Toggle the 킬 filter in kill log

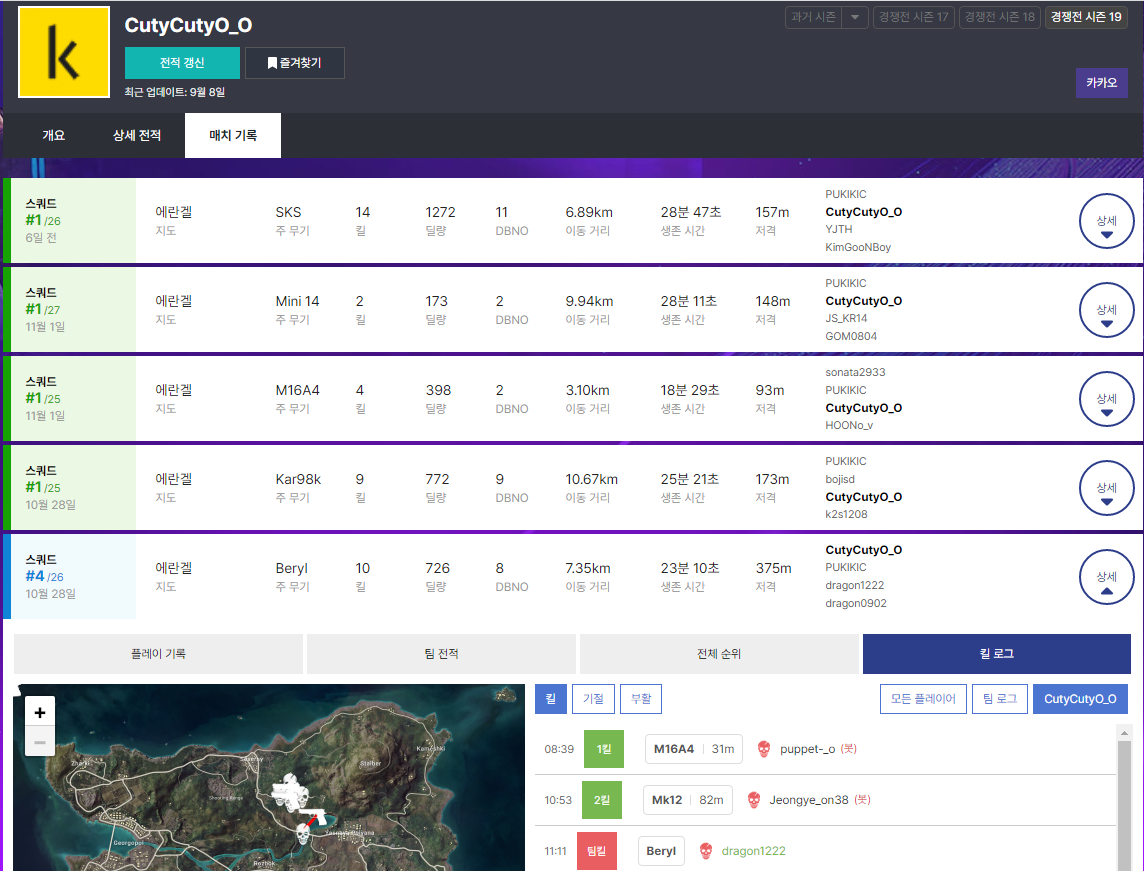(550, 699)
